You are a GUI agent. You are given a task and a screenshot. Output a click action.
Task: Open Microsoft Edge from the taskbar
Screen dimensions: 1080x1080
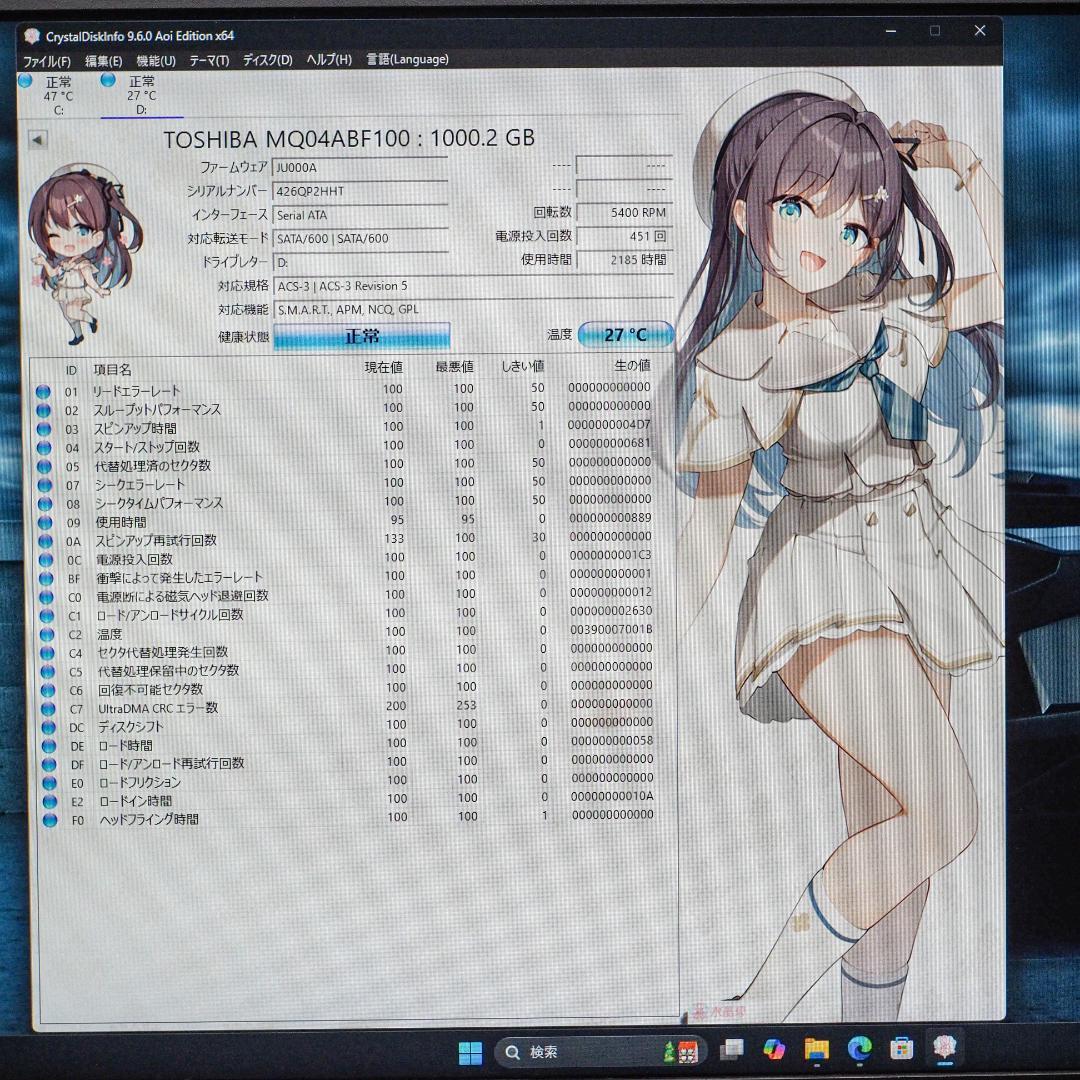click(x=860, y=1049)
